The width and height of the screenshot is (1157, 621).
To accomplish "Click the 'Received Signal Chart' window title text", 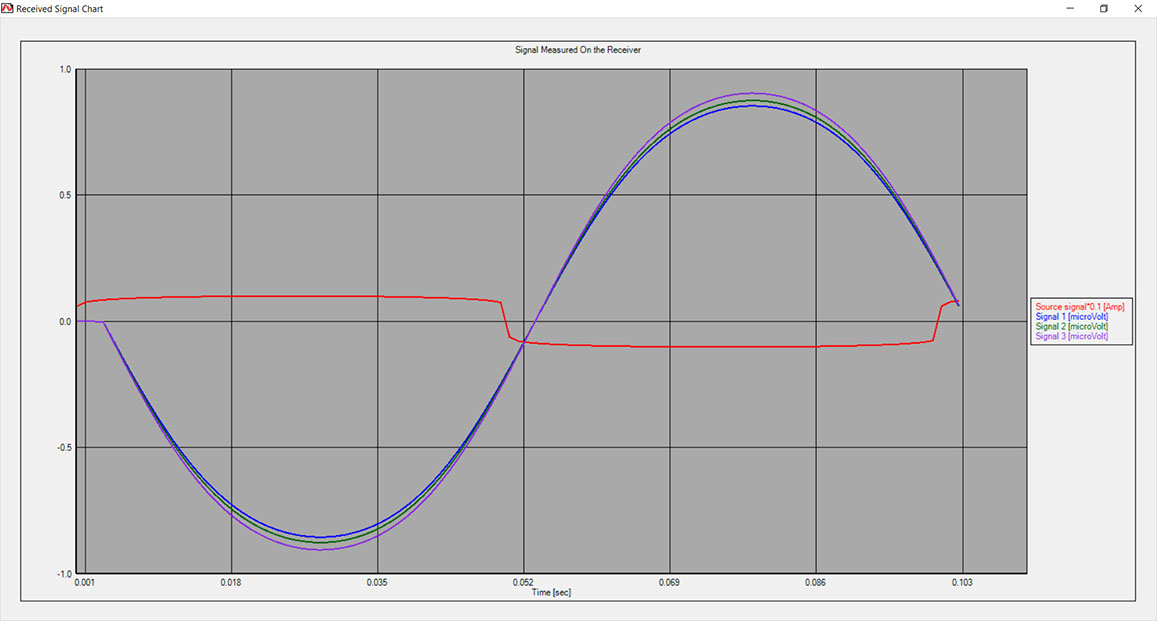I will [59, 8].
